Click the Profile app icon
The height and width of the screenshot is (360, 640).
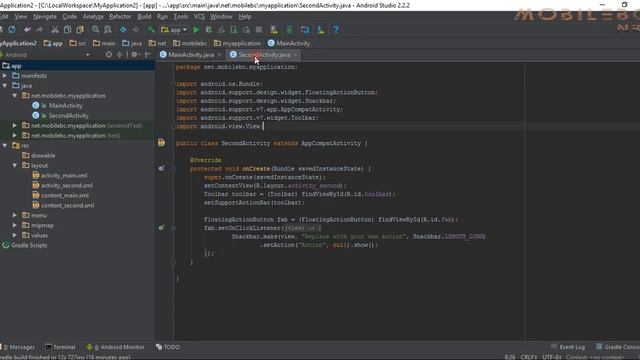tap(233, 30)
